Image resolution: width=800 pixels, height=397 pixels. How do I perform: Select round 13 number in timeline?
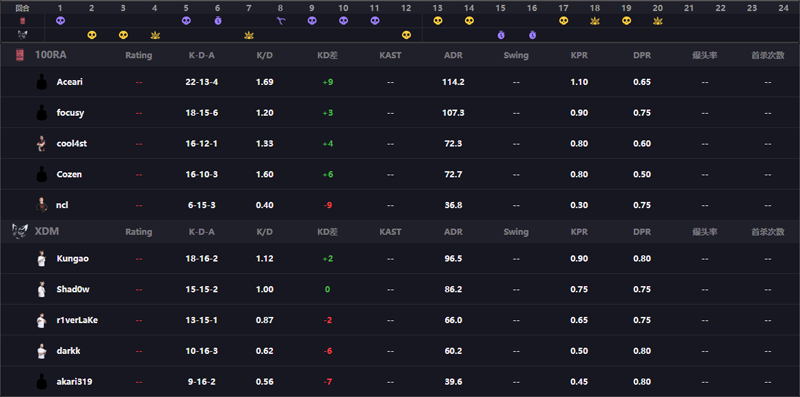(x=437, y=8)
